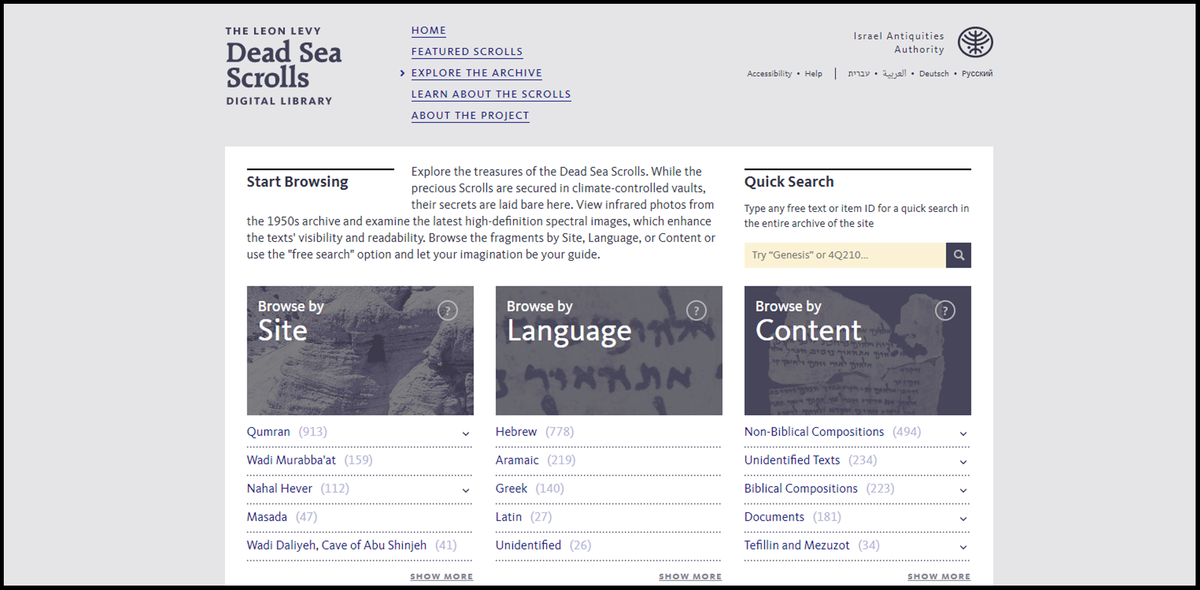
Task: Click the Israel Antiquities Authority menorah logo
Action: (x=975, y=43)
